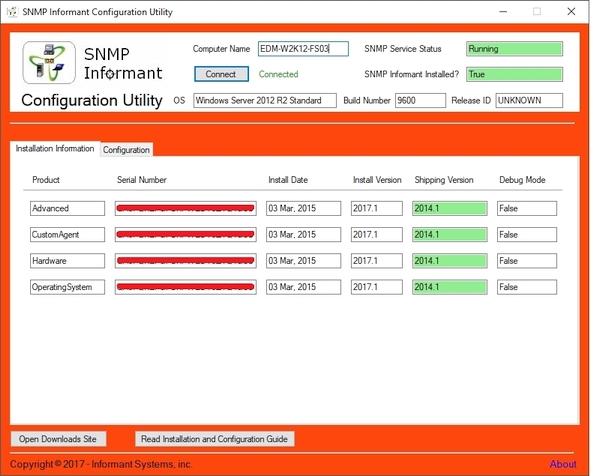
Task: Click the SNMP Informant logo image
Action: click(x=49, y=63)
